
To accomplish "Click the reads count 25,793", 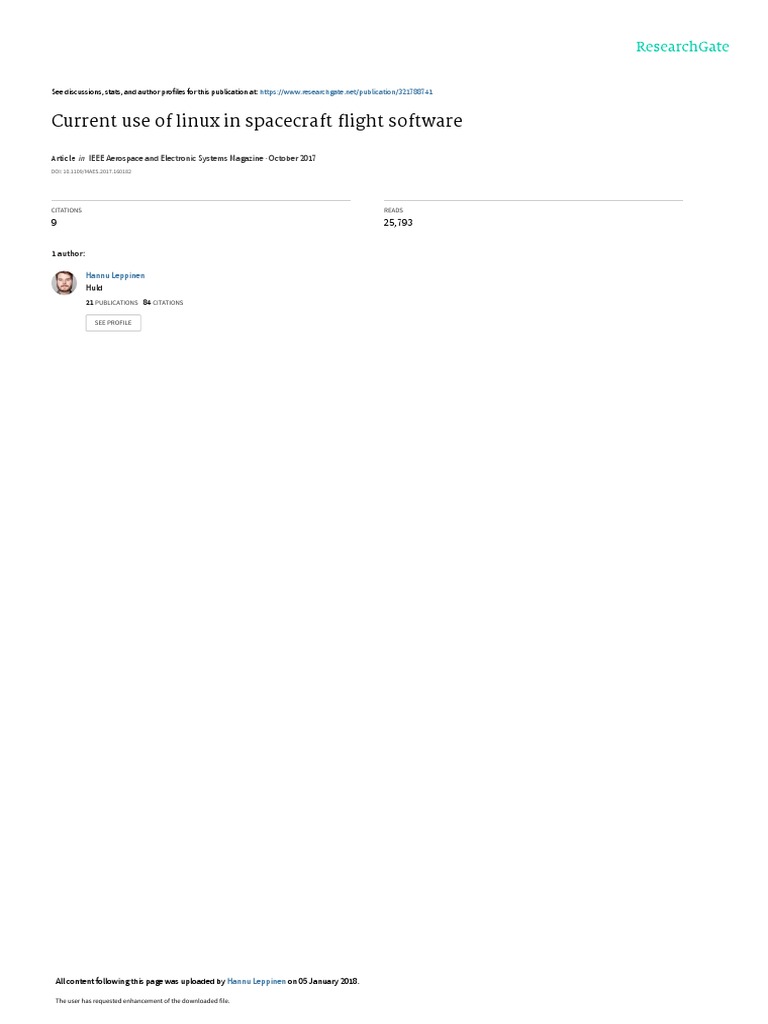I will click(398, 223).
